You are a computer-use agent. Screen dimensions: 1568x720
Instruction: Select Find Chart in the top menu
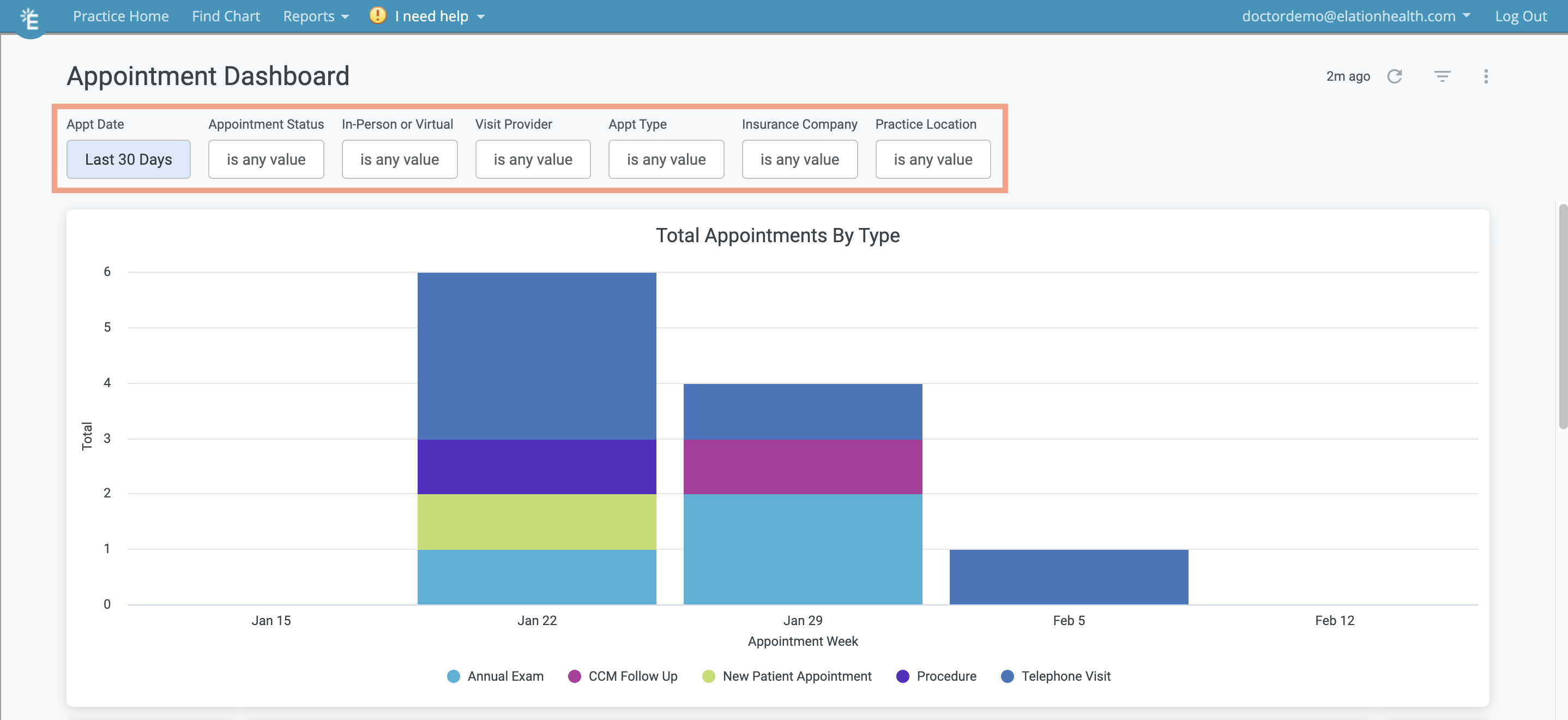pyautogui.click(x=225, y=16)
